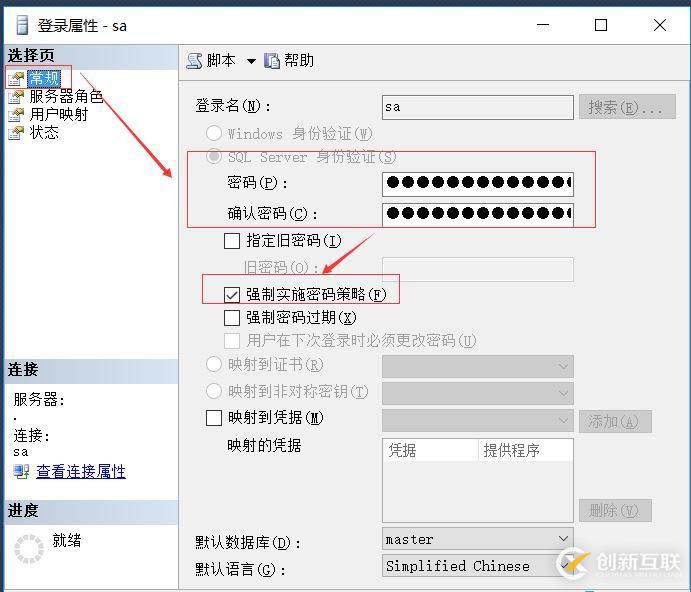Click the 凭据 column header

[431, 450]
